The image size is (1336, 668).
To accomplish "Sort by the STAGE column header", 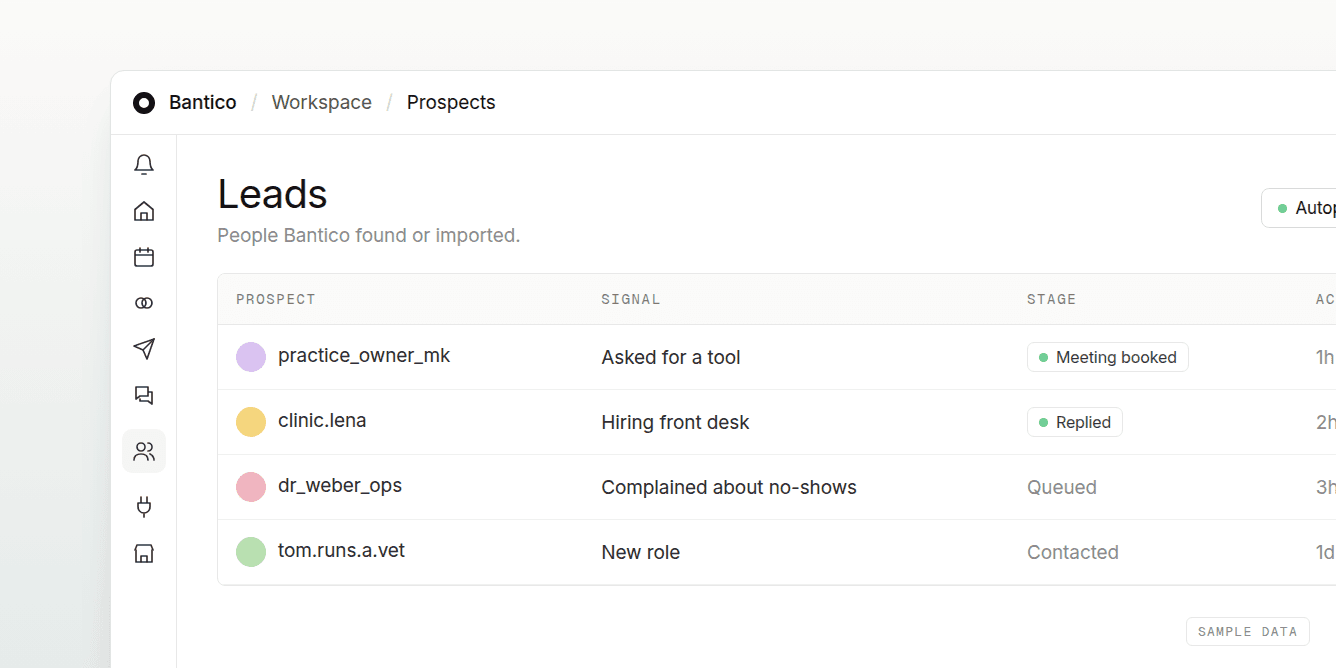I will click(x=1052, y=299).
